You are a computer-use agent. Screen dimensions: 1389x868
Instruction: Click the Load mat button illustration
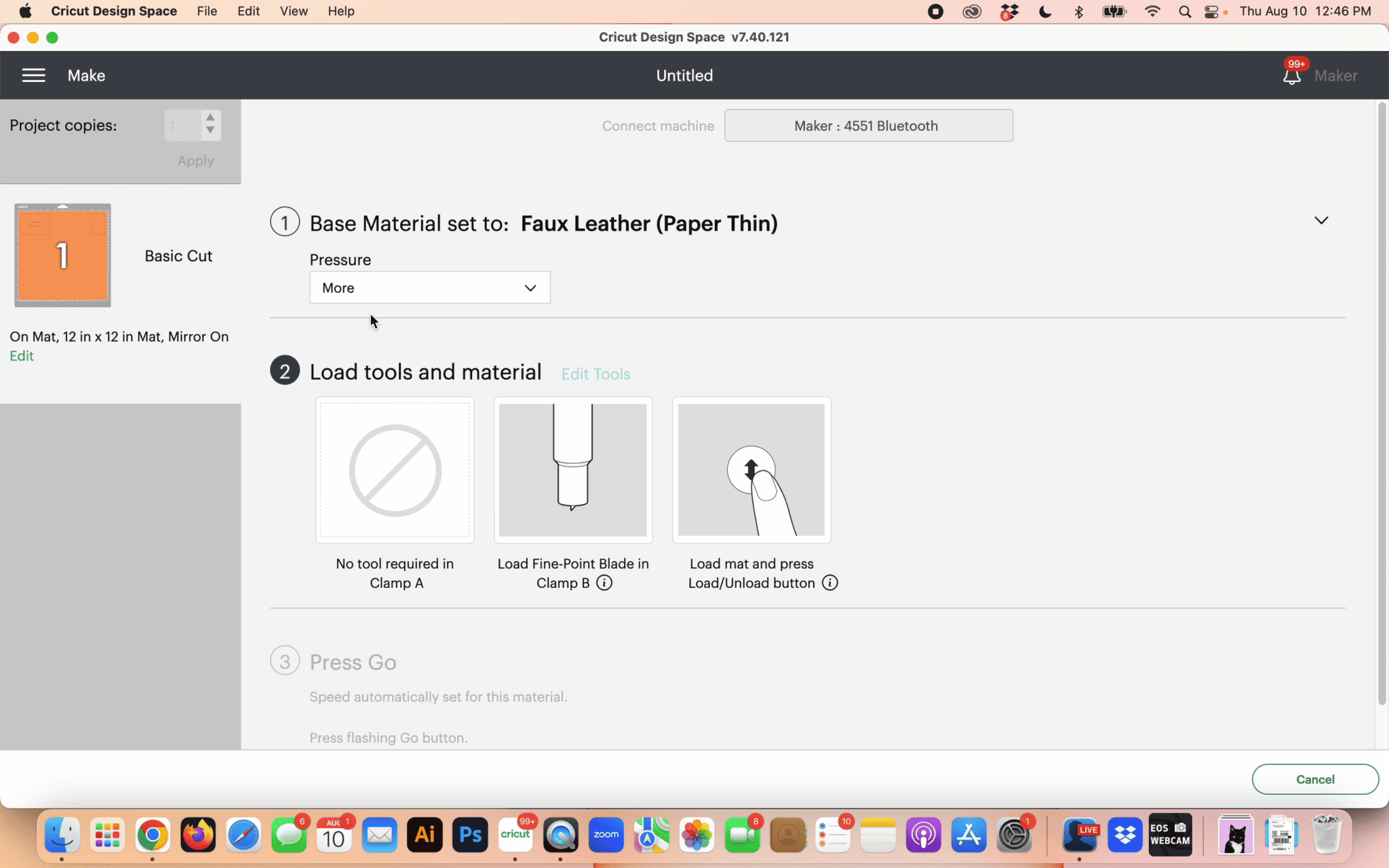tap(751, 470)
